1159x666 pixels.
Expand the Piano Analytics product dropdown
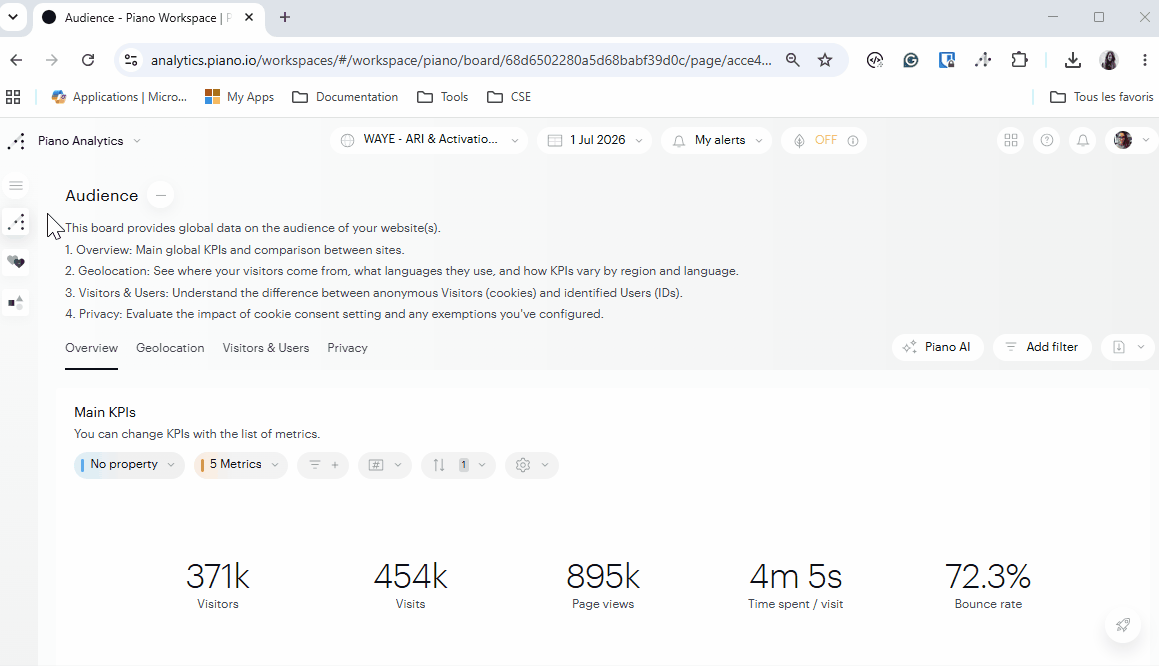pos(137,141)
